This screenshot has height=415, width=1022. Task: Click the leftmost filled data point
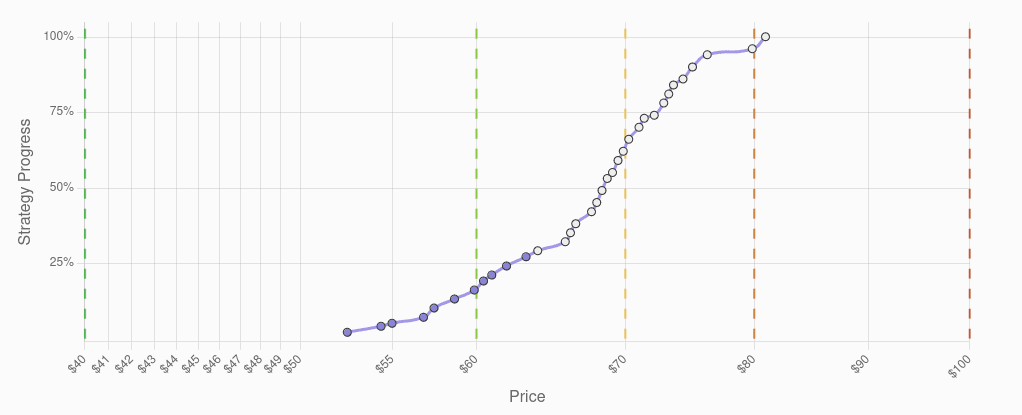pos(347,332)
